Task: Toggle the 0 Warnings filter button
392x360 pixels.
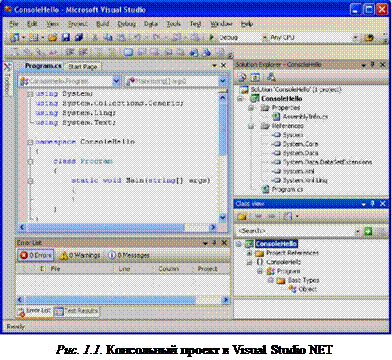Action: (x=80, y=255)
